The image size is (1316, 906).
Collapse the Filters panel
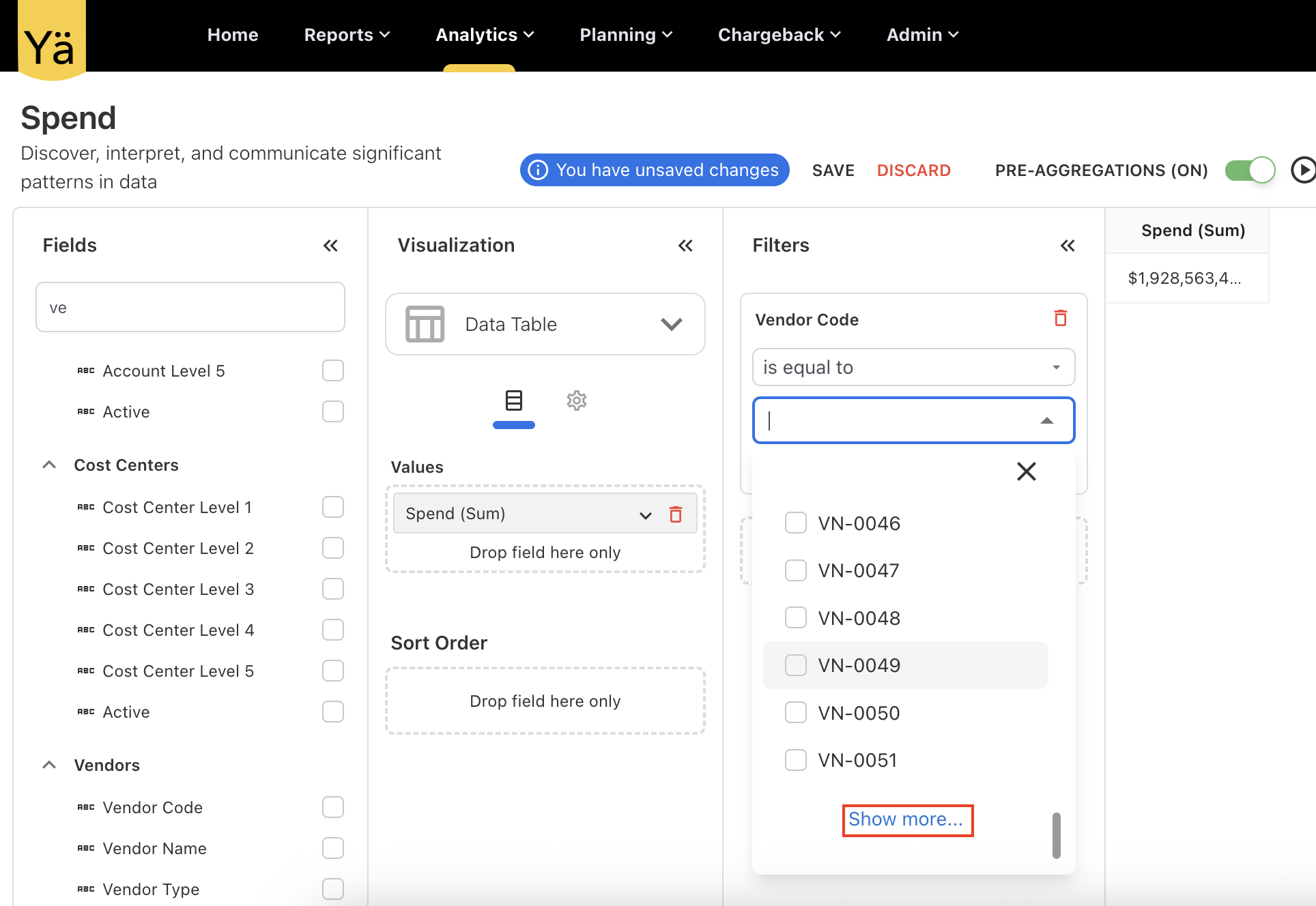pyautogui.click(x=1068, y=246)
